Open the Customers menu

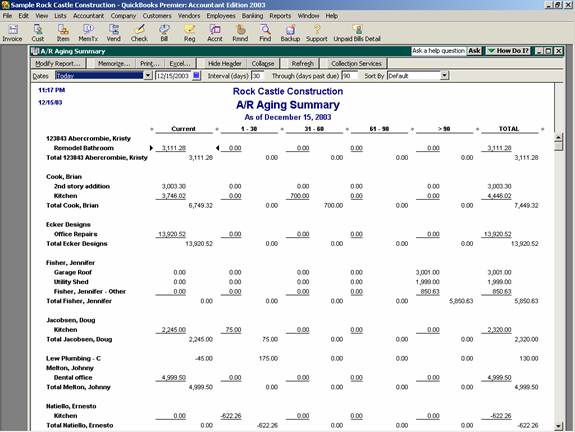[157, 16]
